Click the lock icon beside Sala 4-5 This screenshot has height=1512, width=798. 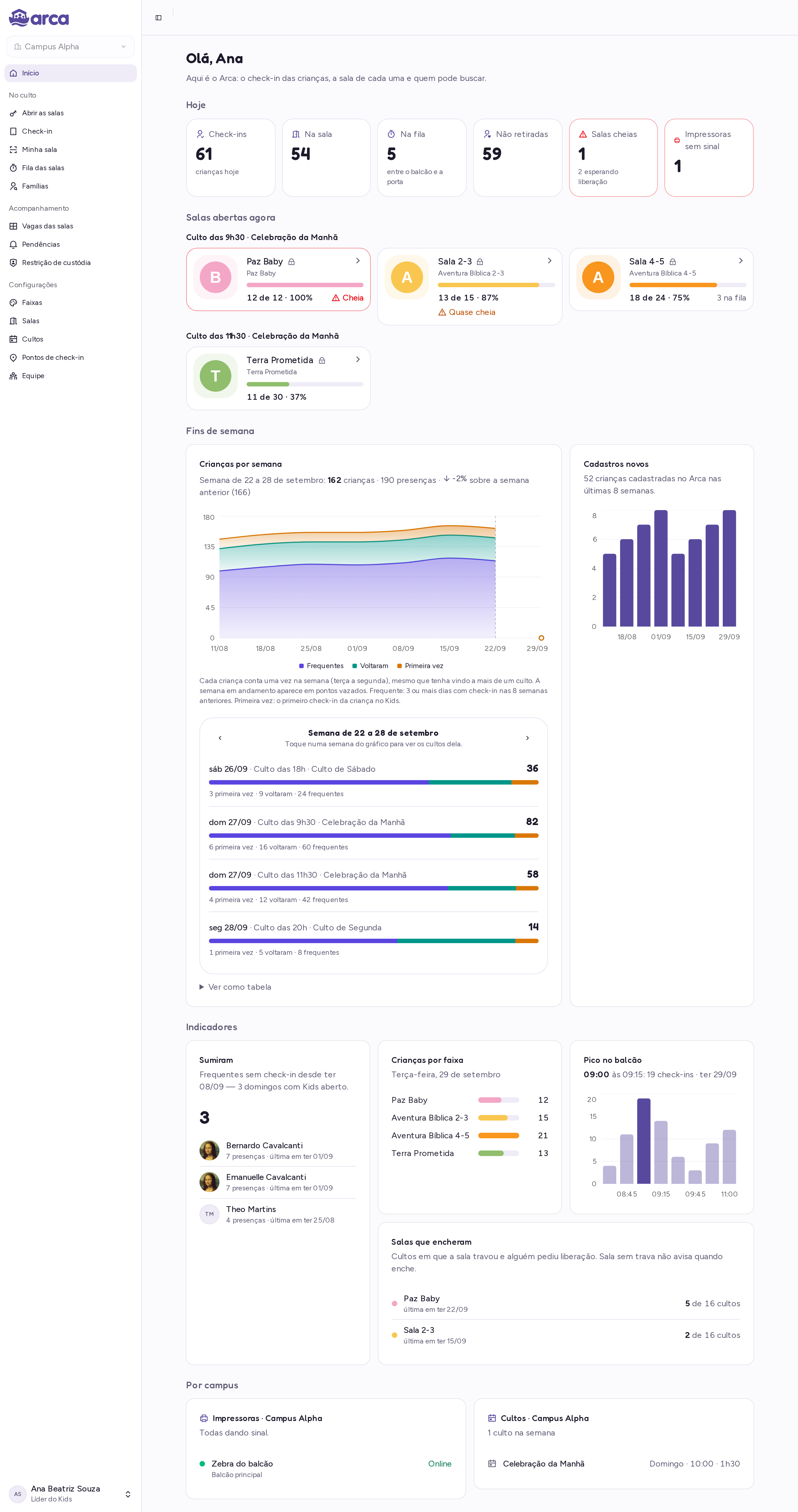tap(673, 262)
